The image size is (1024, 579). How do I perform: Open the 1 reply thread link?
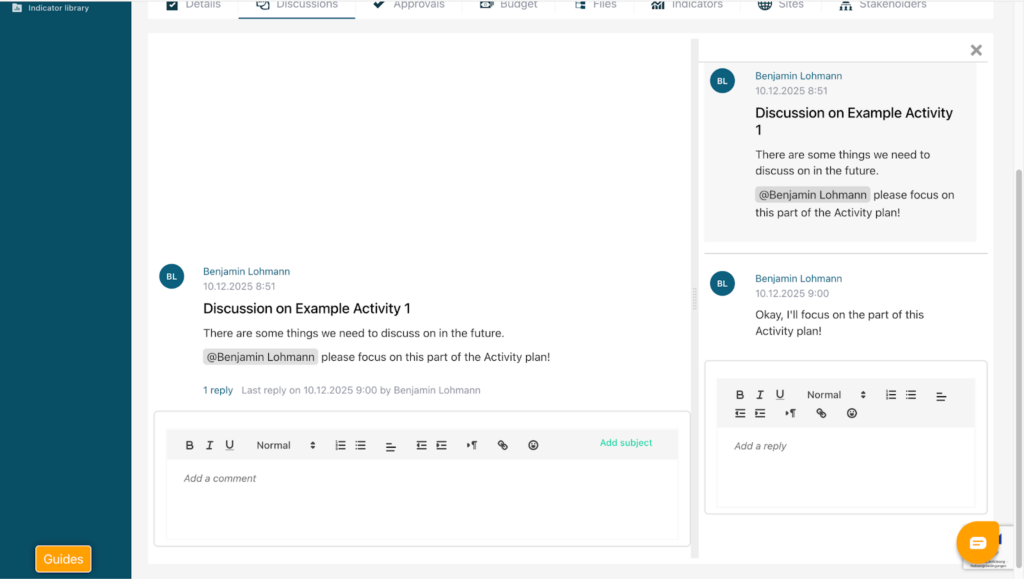(218, 390)
